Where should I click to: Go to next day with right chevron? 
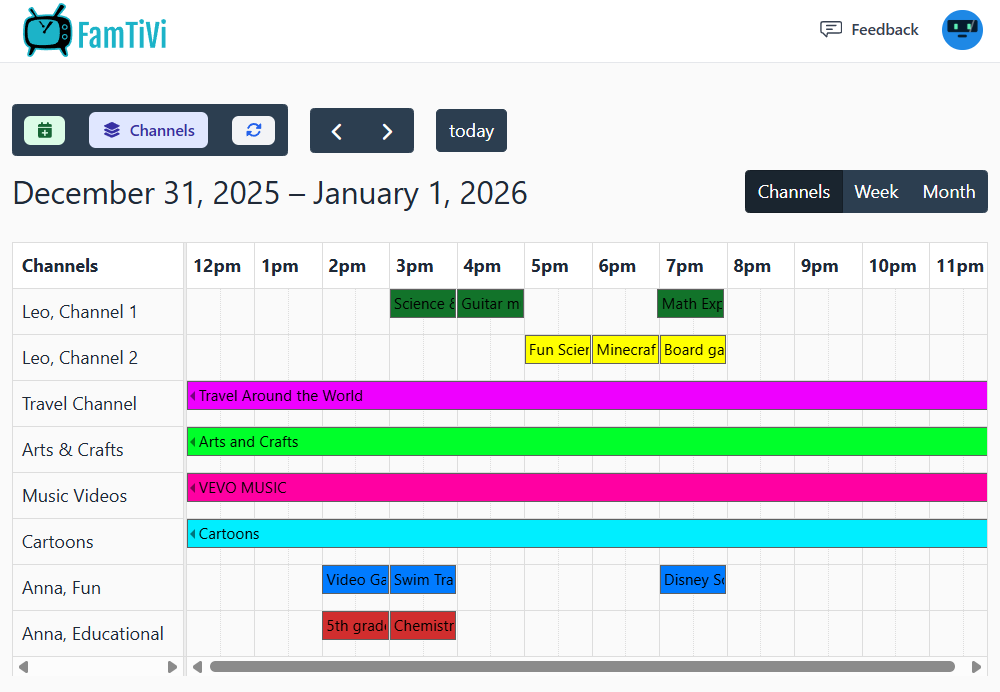387,131
